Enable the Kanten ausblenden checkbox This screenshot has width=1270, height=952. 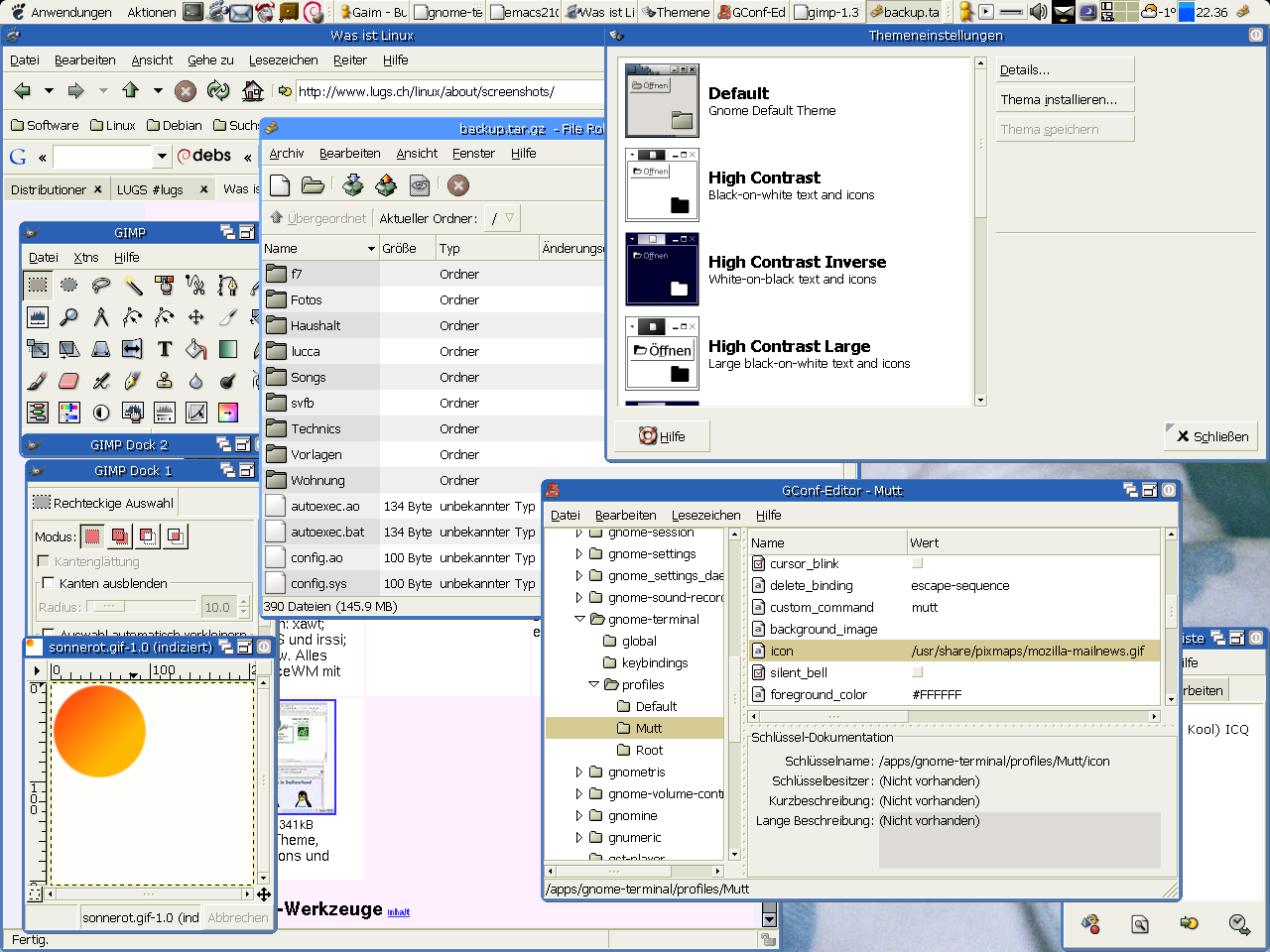(48, 583)
